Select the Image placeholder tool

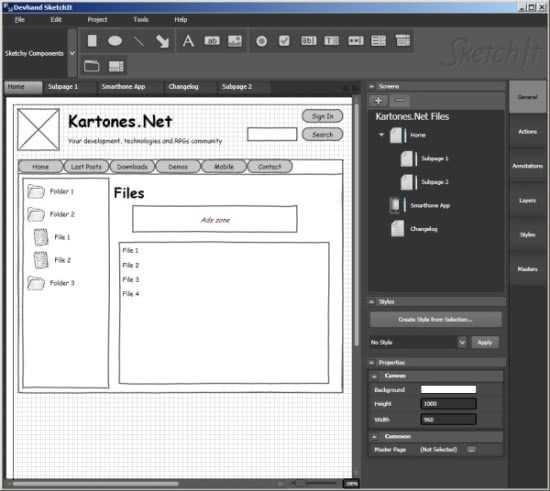point(235,41)
